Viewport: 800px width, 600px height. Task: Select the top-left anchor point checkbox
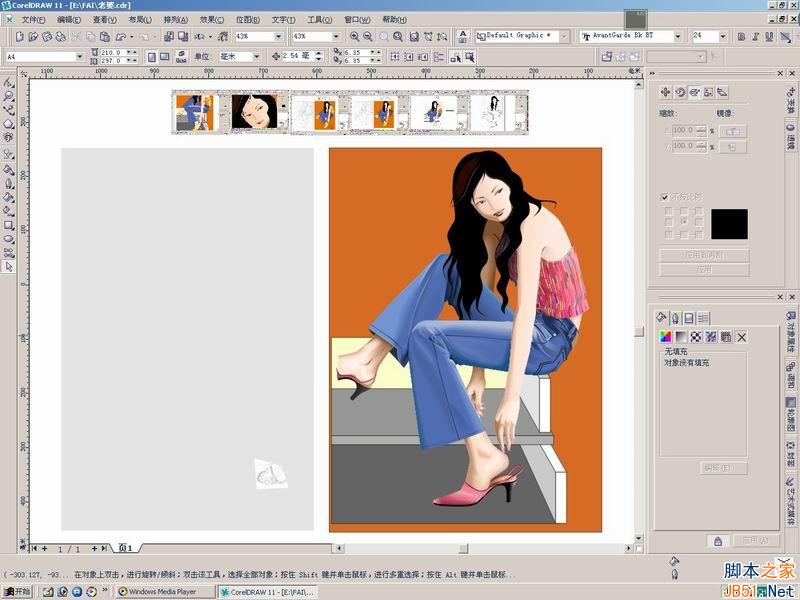click(669, 210)
